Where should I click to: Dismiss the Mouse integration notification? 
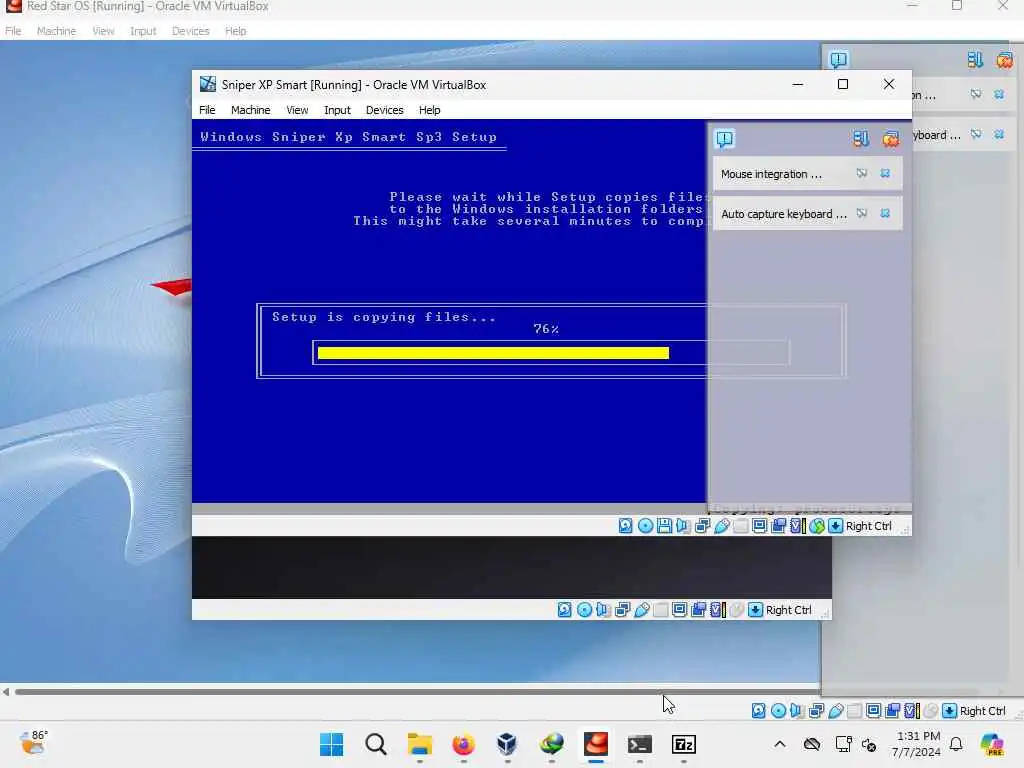point(885,173)
